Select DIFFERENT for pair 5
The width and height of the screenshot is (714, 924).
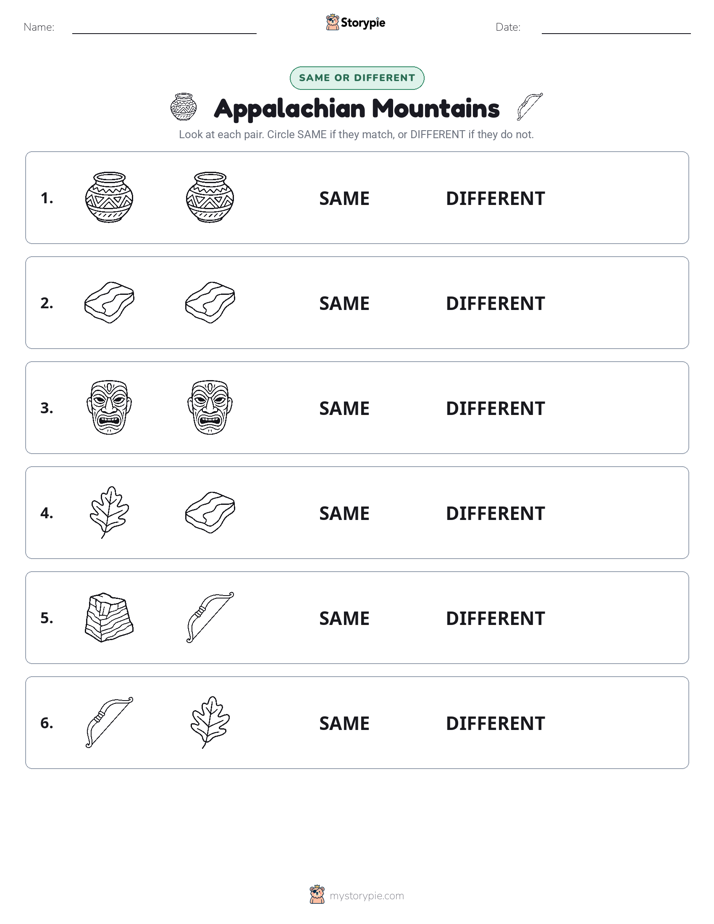point(495,618)
